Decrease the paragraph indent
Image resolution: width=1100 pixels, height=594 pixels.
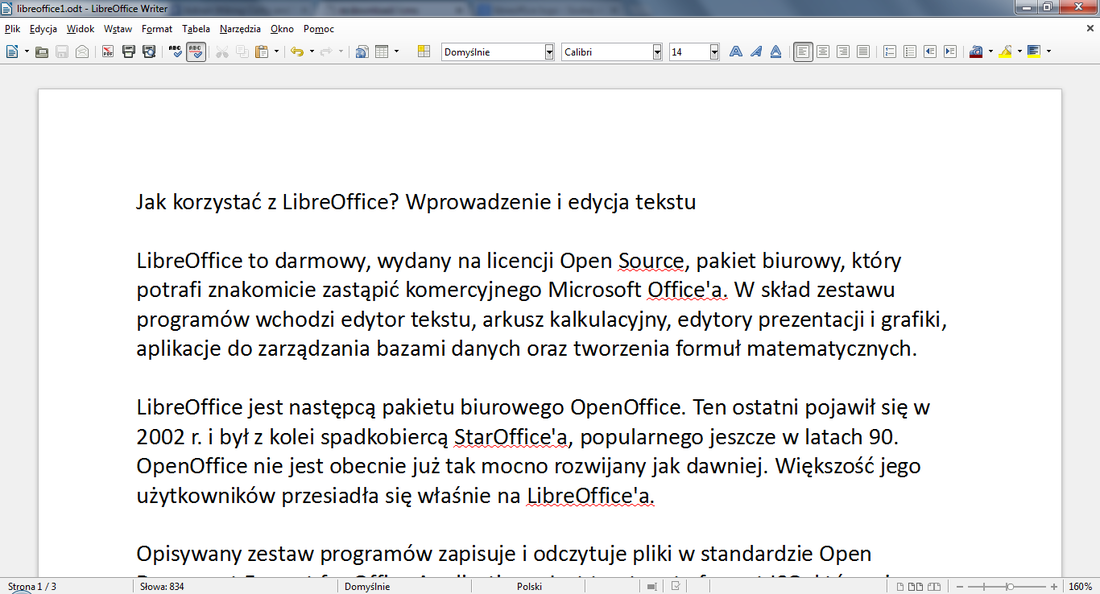pos(930,51)
